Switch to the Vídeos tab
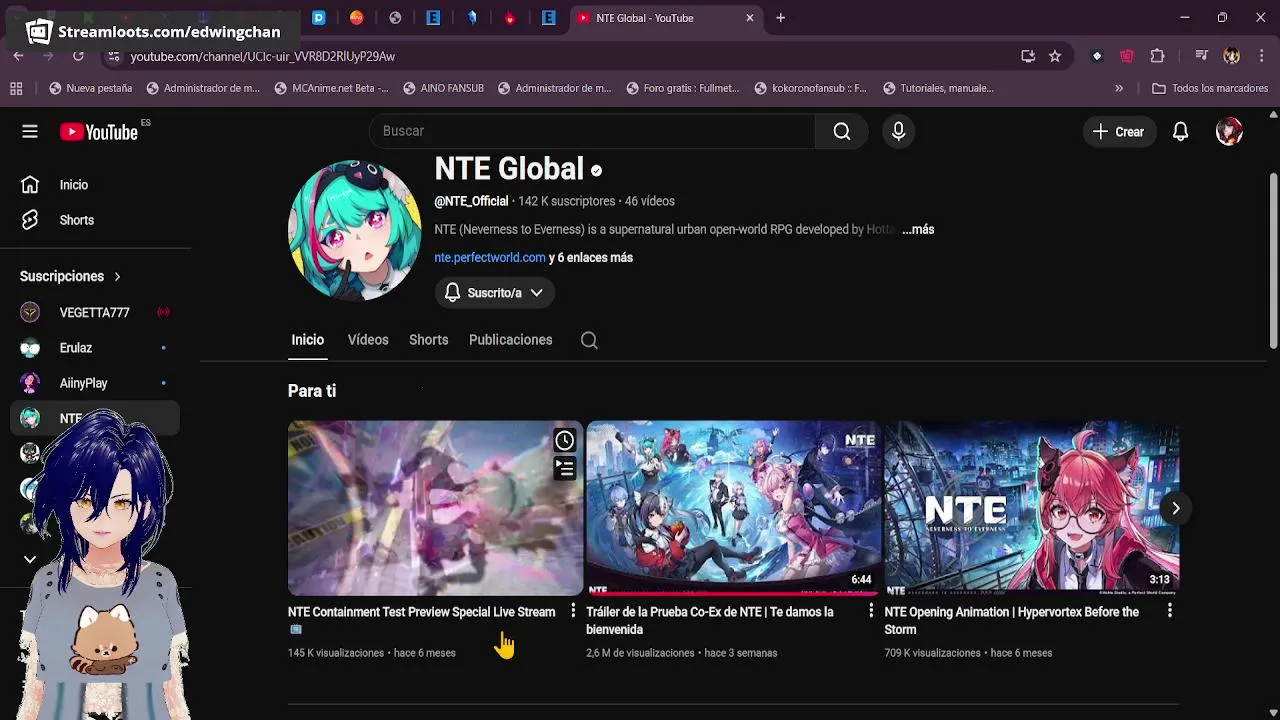The height and width of the screenshot is (720, 1280). tap(368, 340)
